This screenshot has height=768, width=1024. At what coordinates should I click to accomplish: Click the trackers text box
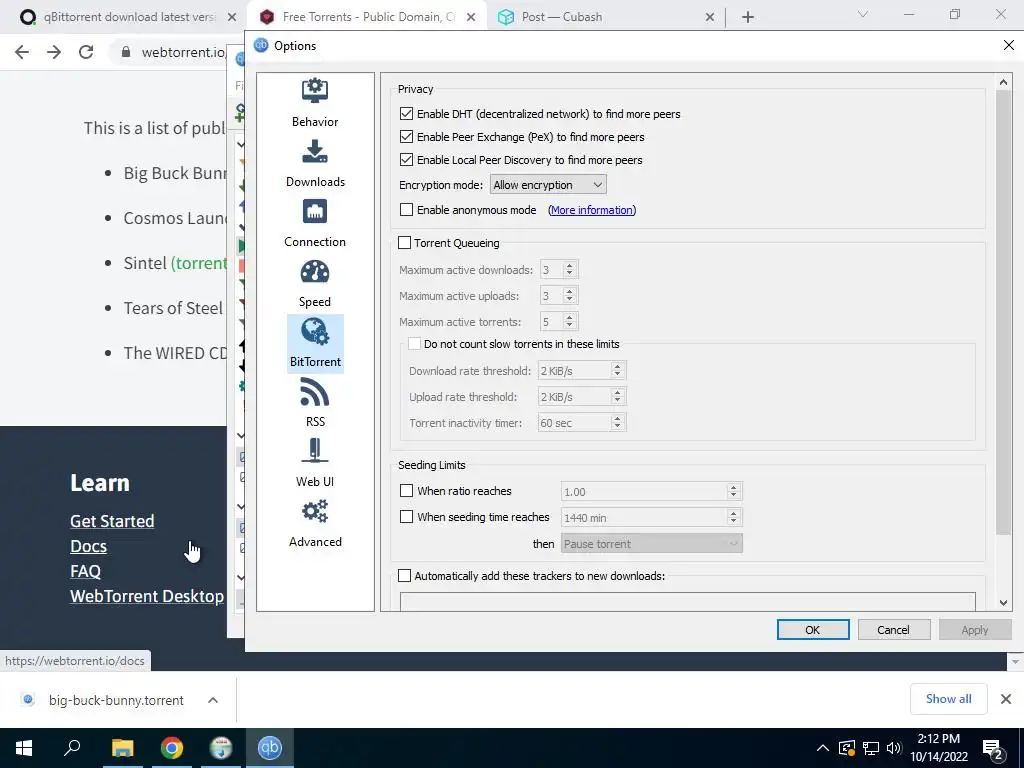688,601
